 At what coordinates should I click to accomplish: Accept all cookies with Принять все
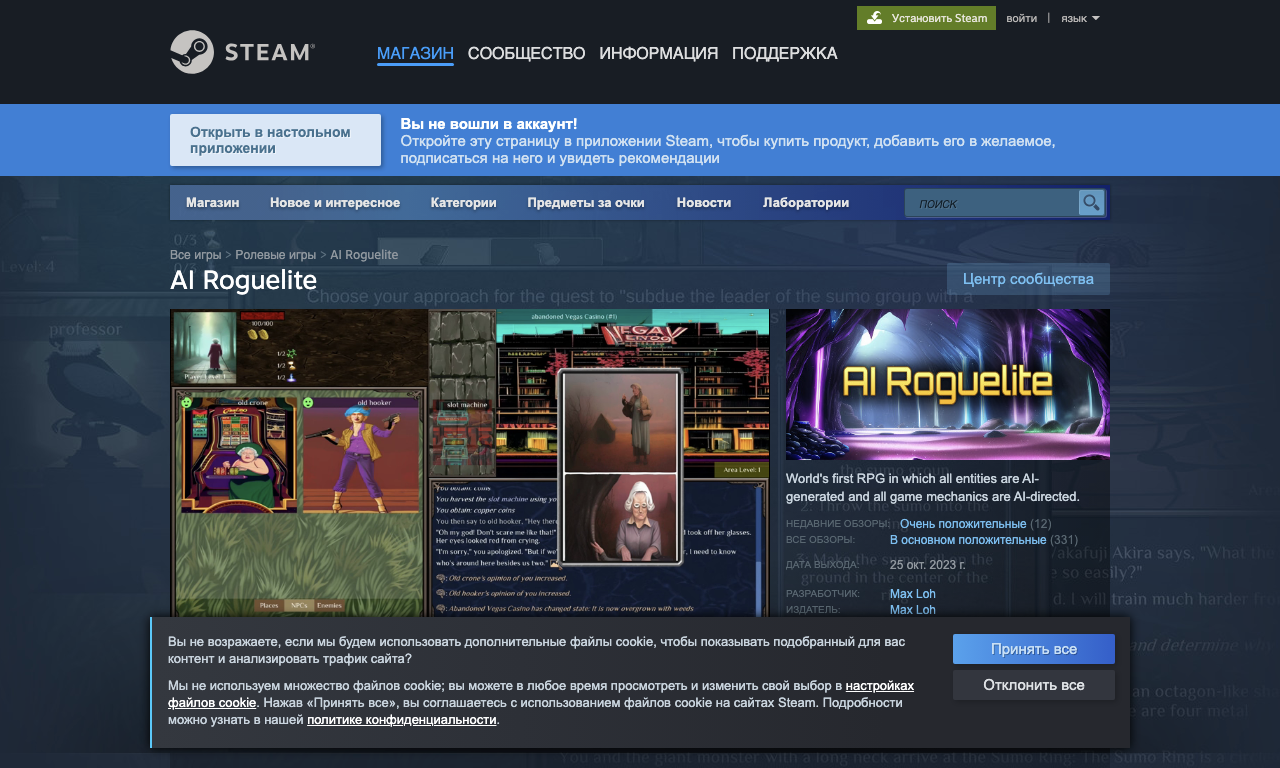1034,649
